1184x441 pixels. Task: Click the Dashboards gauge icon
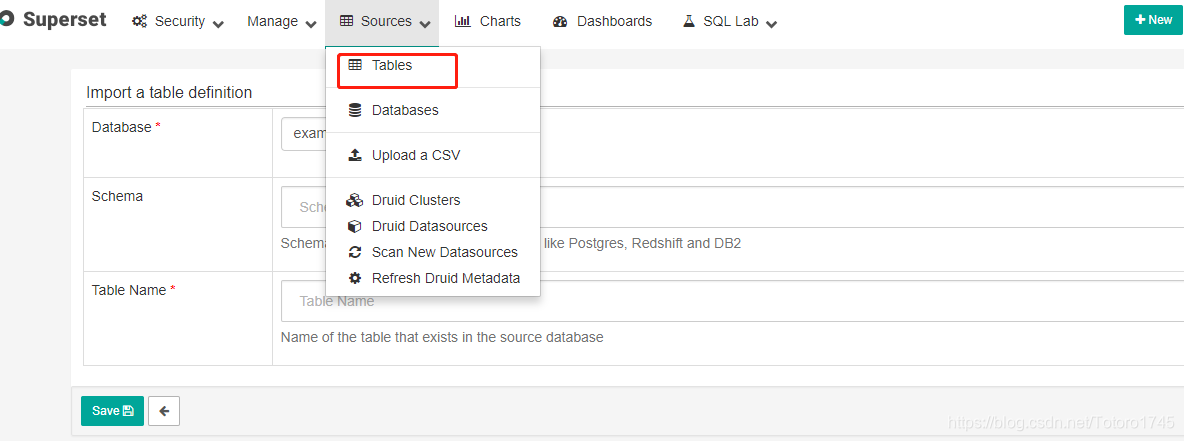[560, 21]
